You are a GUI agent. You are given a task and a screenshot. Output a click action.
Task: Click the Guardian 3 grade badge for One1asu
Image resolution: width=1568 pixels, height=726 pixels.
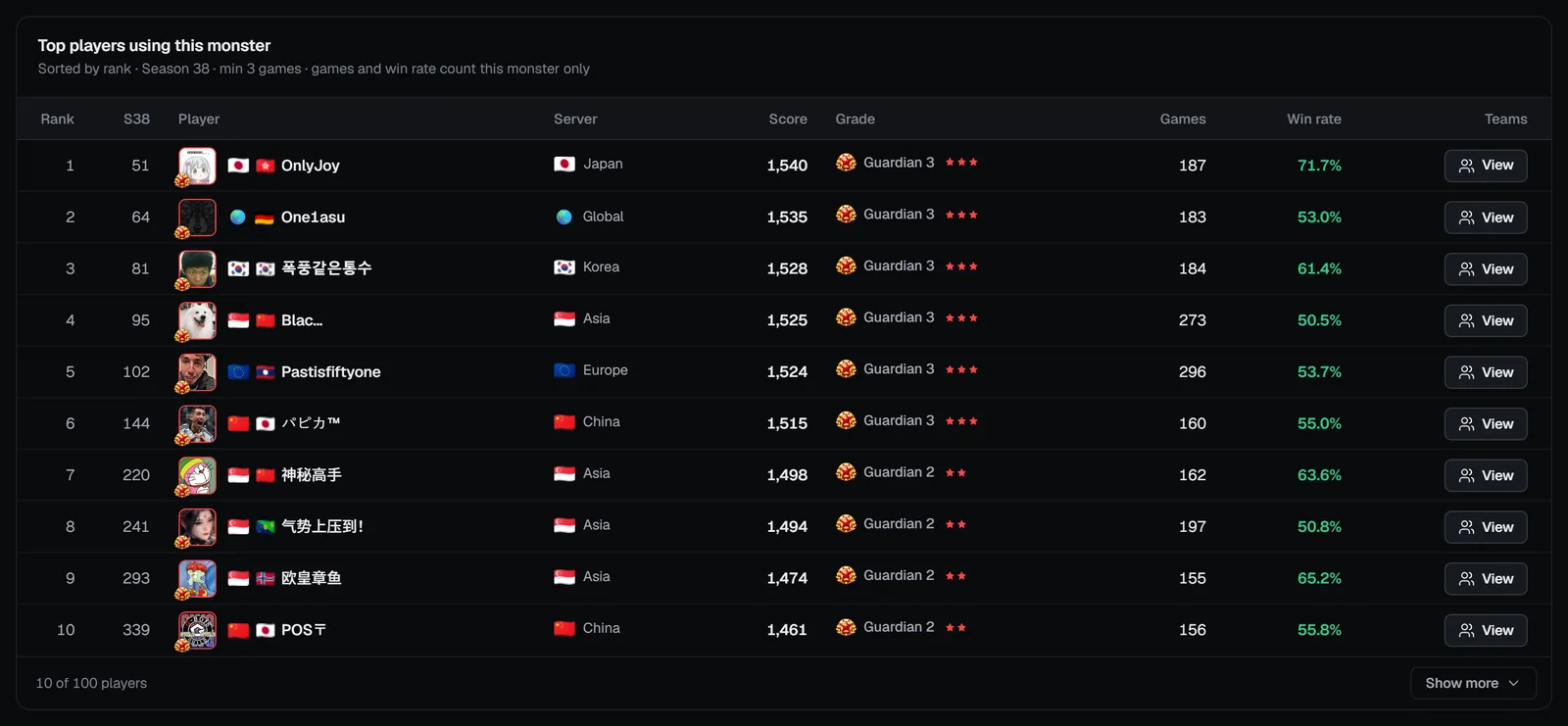(847, 215)
